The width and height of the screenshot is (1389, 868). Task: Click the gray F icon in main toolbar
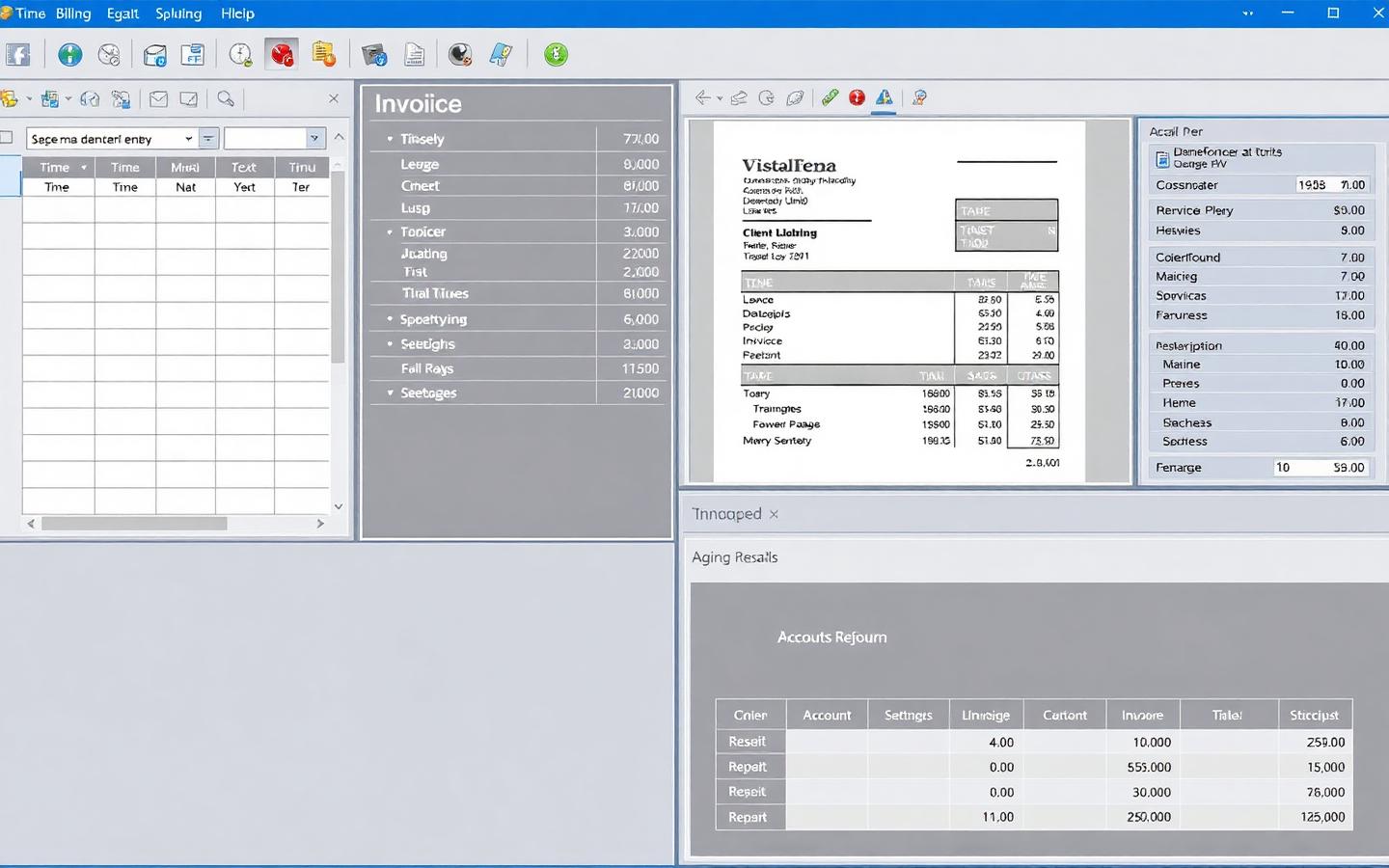17,55
